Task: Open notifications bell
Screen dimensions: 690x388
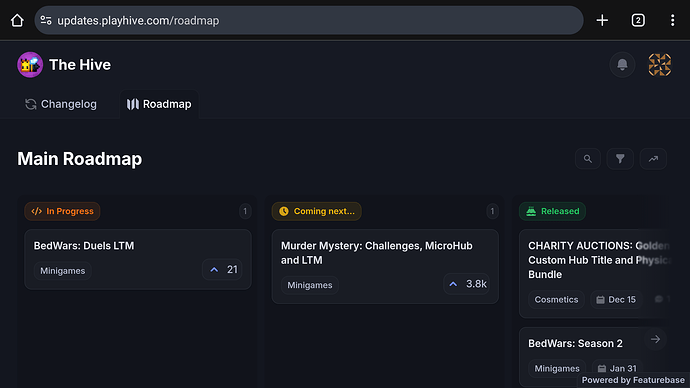Action: 622,65
